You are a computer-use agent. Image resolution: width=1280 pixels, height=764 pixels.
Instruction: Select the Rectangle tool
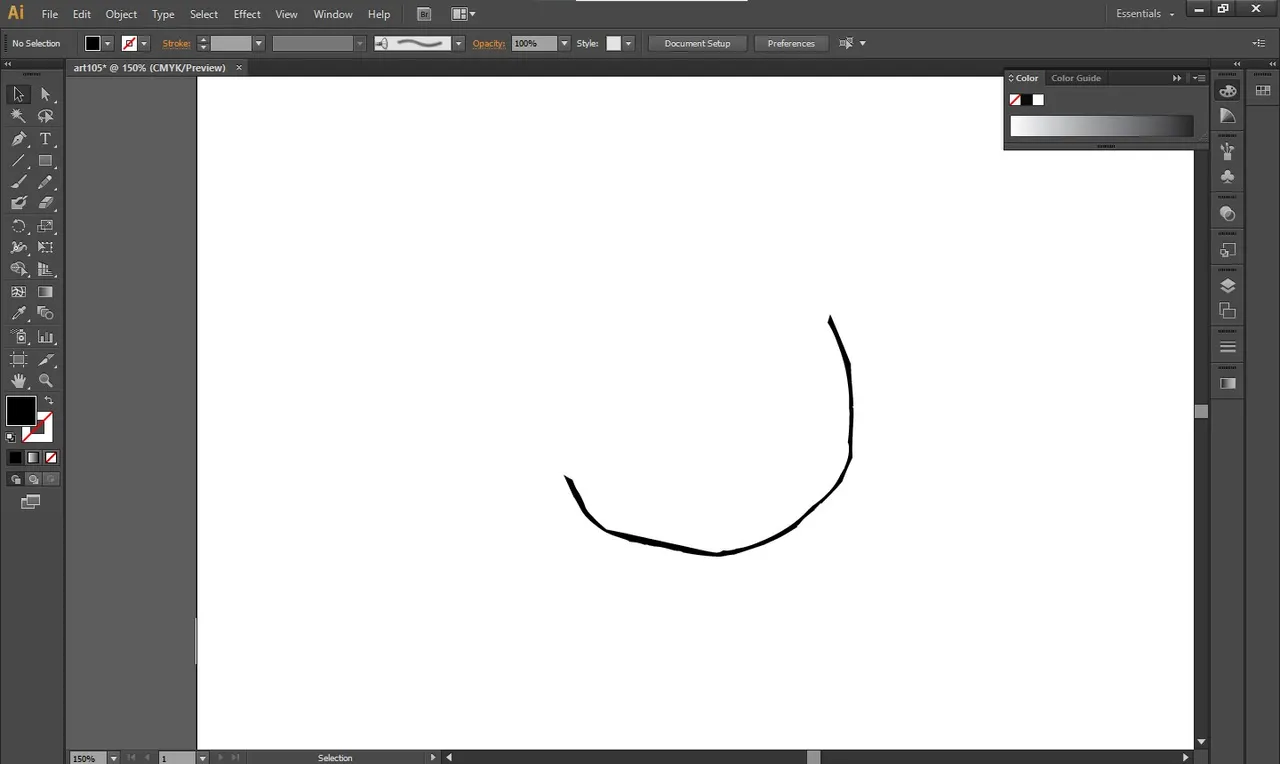pyautogui.click(x=45, y=161)
